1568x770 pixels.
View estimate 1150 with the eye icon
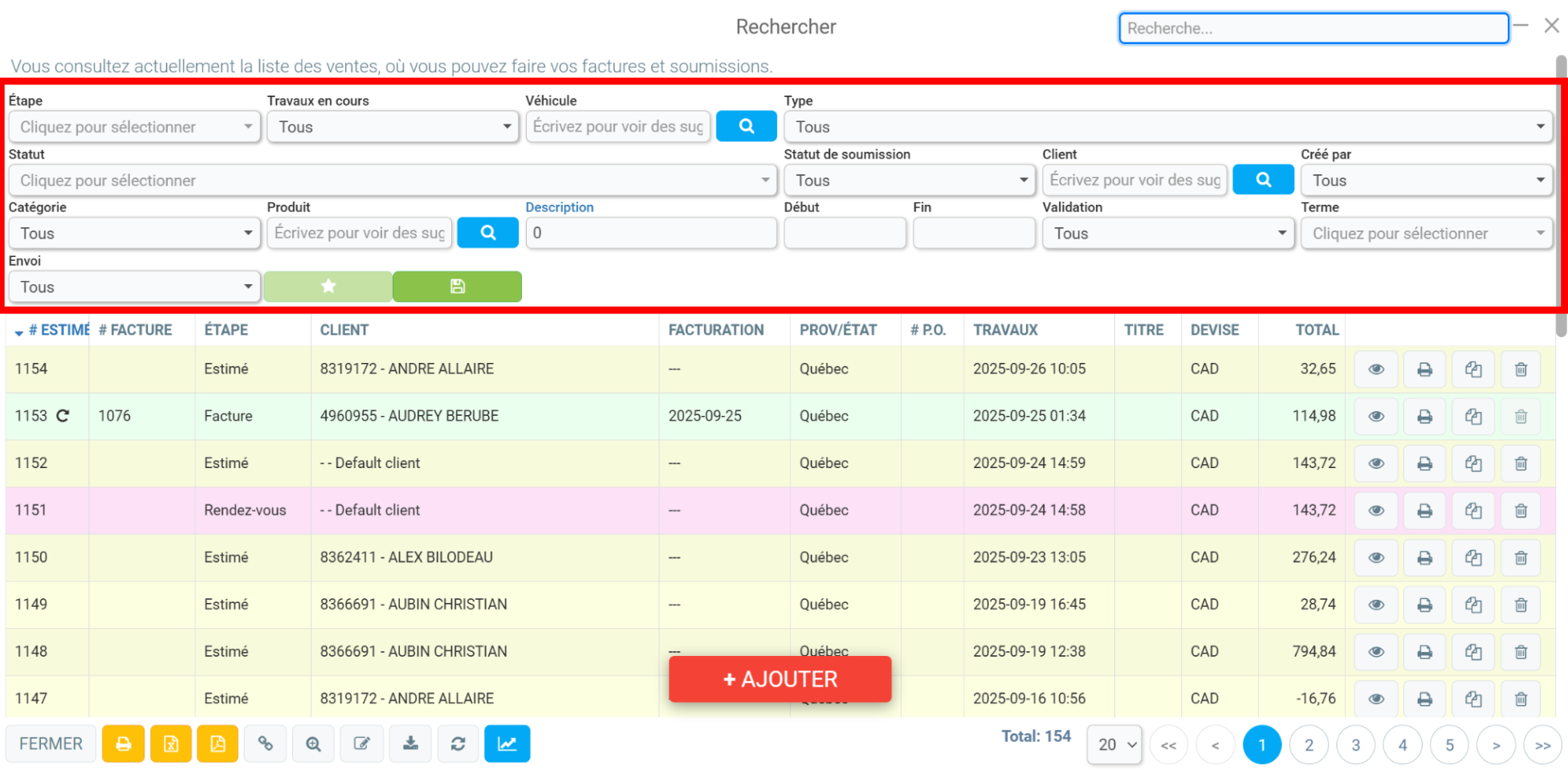point(1376,558)
